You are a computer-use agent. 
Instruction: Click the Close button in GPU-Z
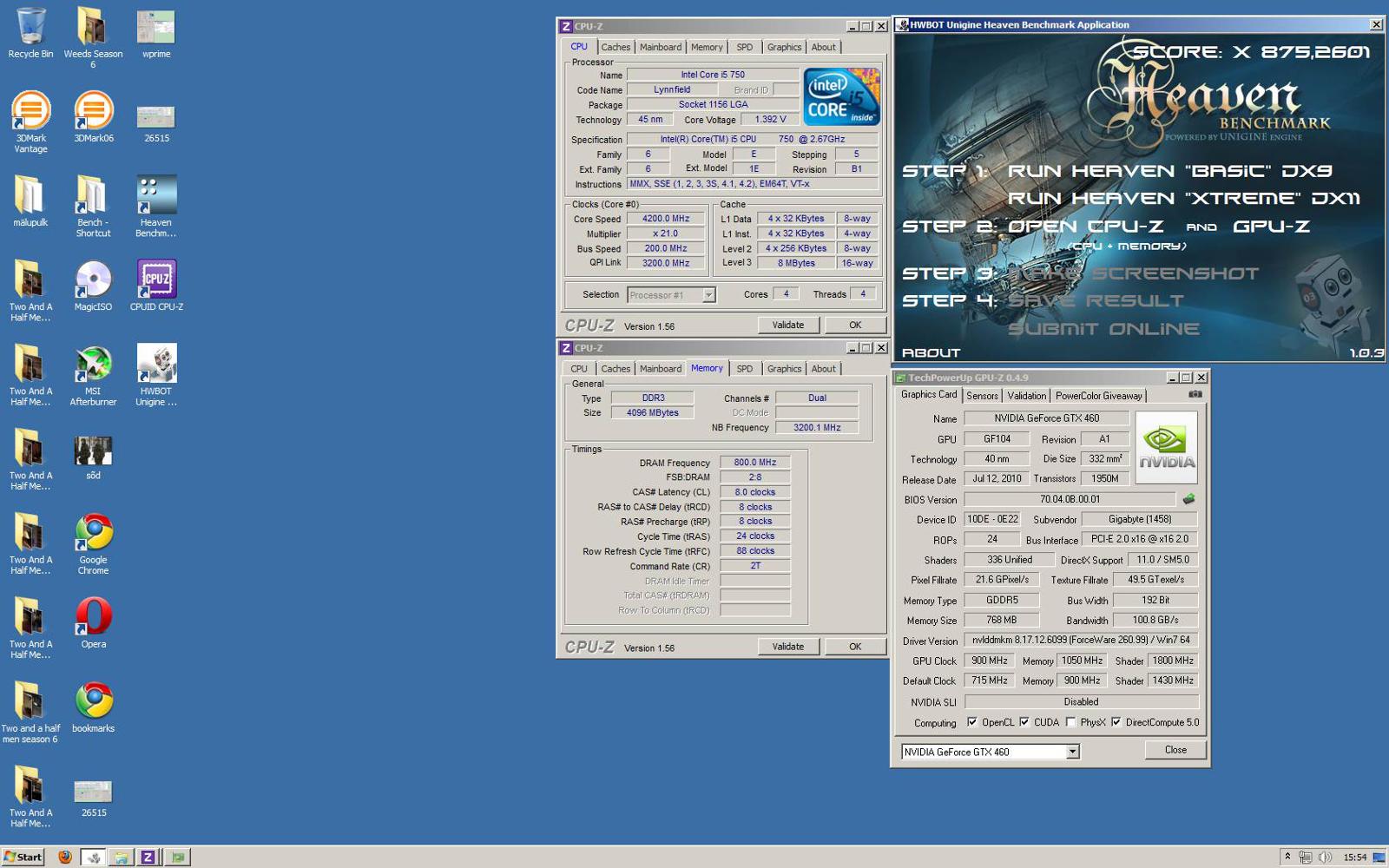click(x=1175, y=750)
